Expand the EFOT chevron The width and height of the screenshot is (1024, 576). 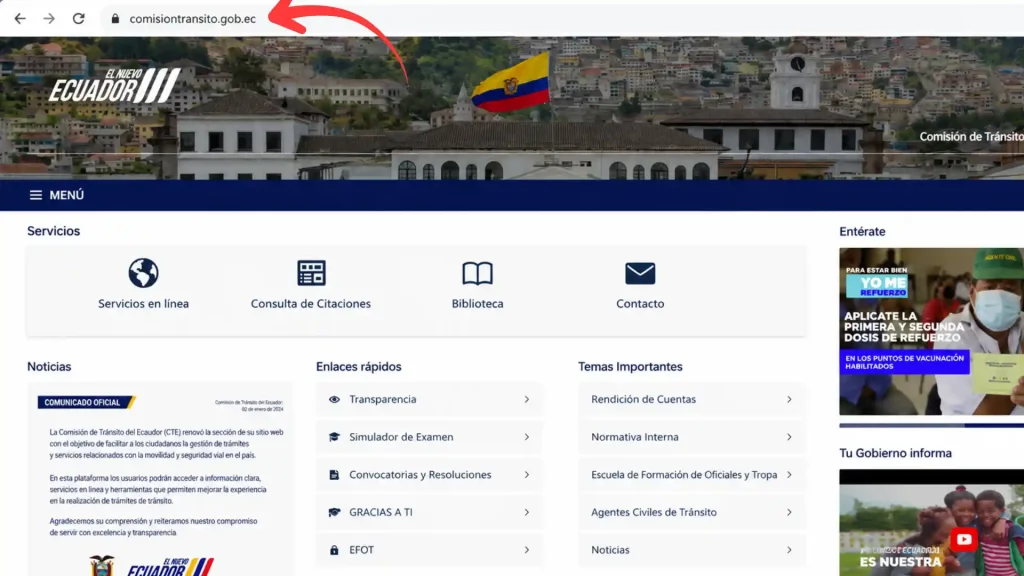(x=526, y=550)
